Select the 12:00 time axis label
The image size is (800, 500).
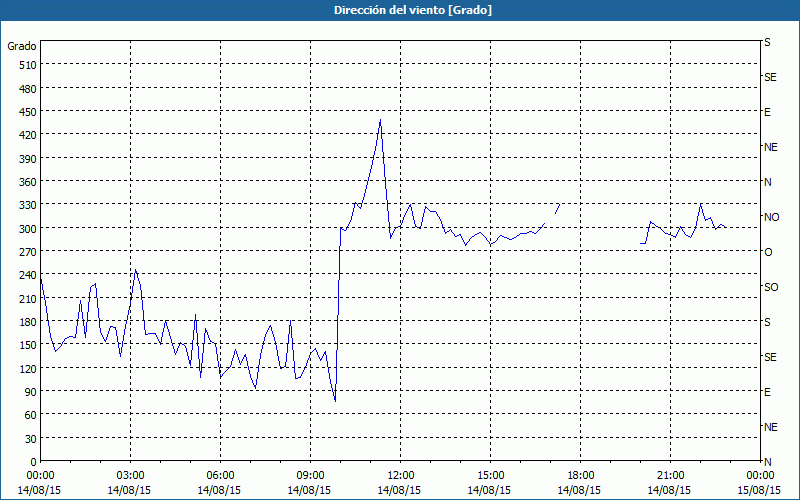coord(401,476)
